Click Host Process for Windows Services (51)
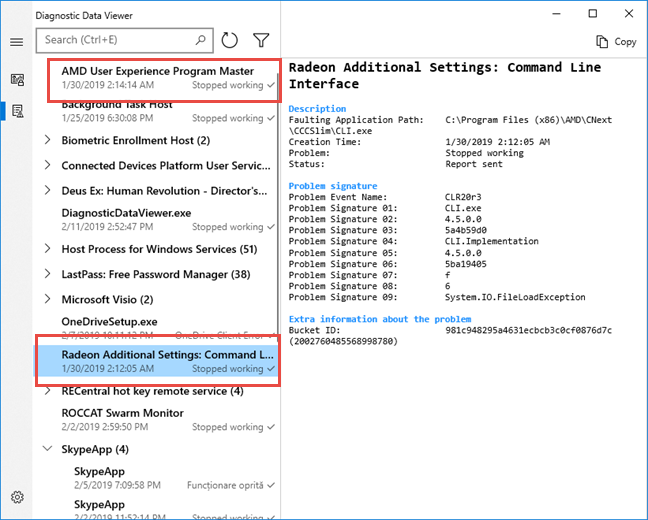The width and height of the screenshot is (648, 520). 159,249
